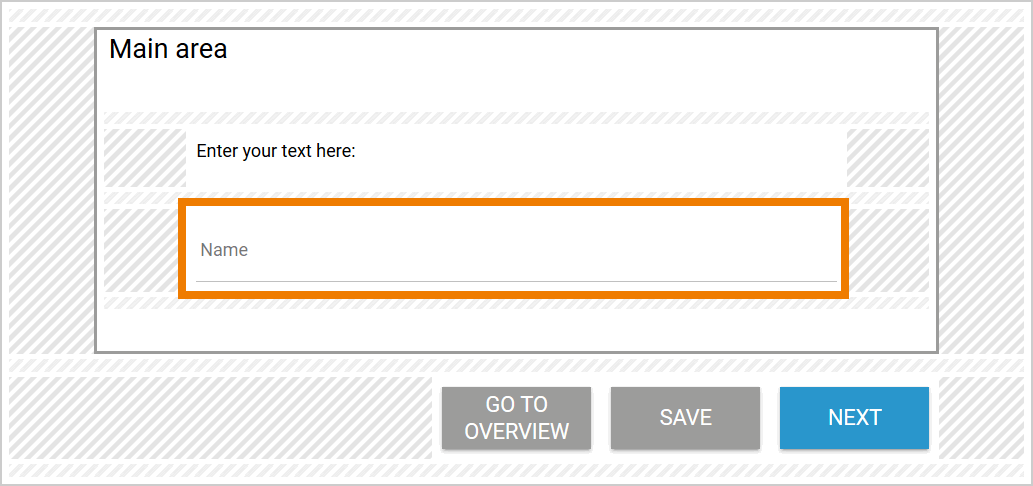
Task: Click the Name input field
Action: (515, 250)
